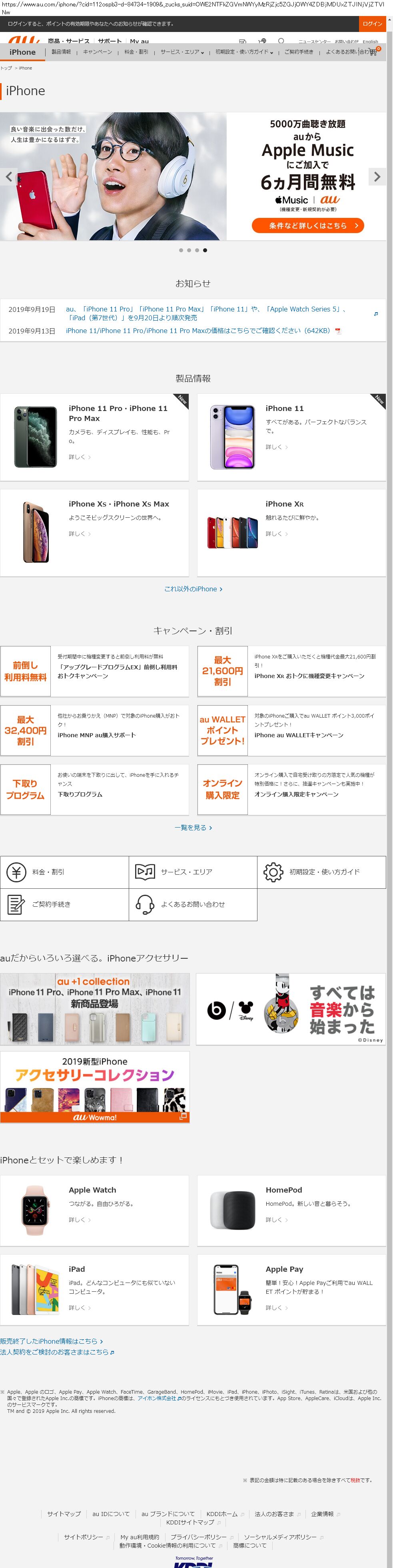Select the third carousel dot indicator
The width and height of the screenshot is (393, 1568).
[197, 250]
